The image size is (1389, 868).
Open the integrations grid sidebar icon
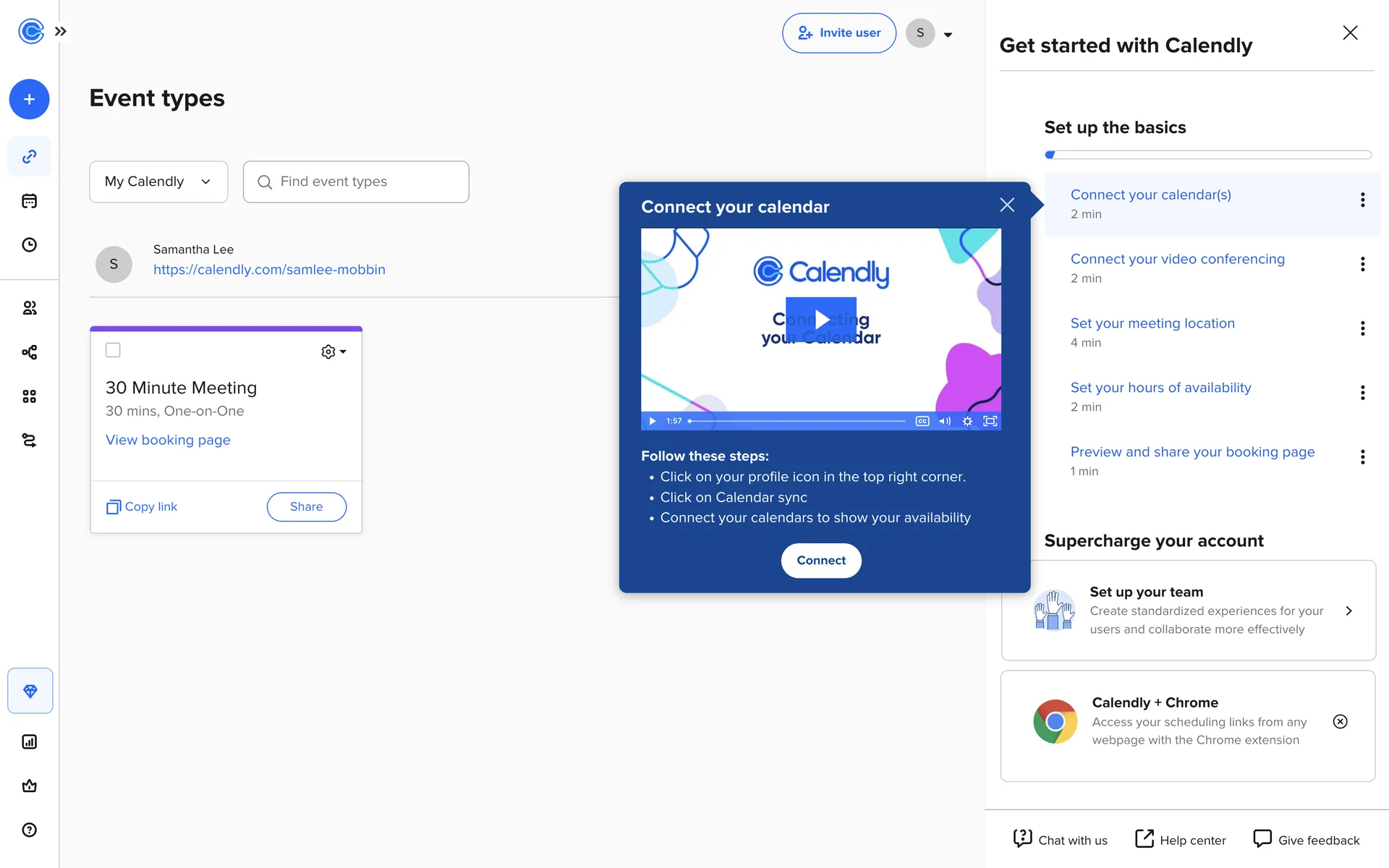[29, 396]
